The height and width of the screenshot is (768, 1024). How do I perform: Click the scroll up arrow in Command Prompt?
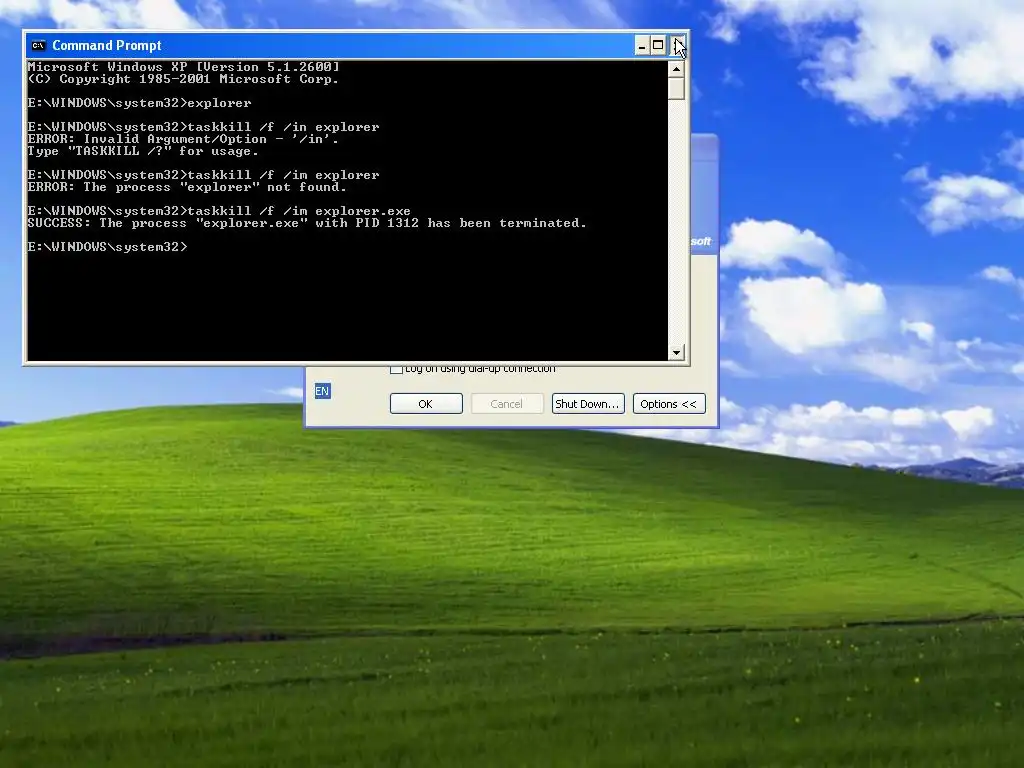click(677, 69)
